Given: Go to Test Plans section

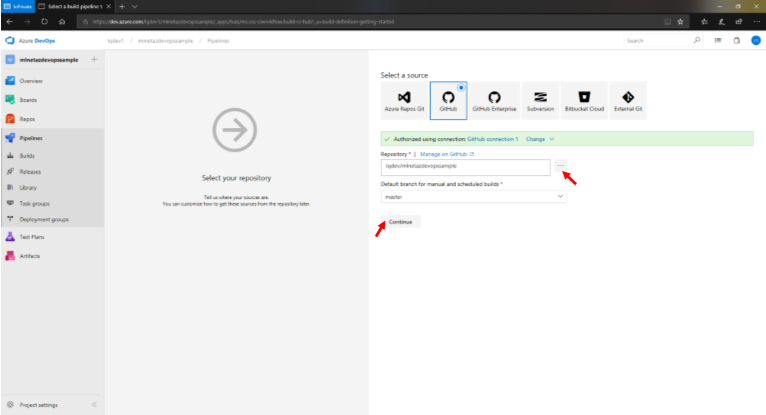Looking at the screenshot, I should pyautogui.click(x=32, y=237).
